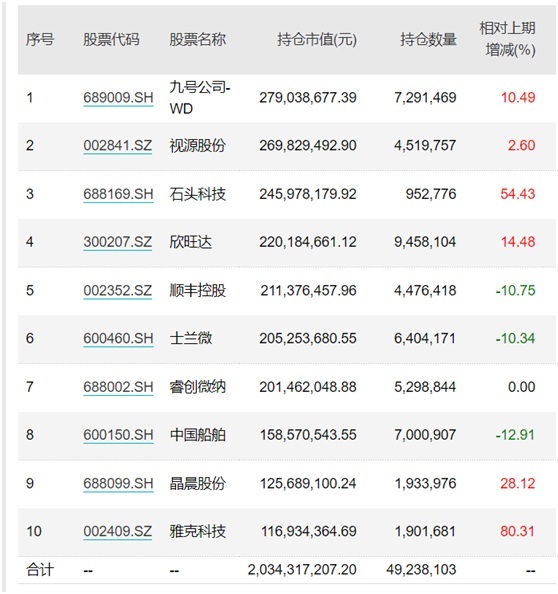Open stock code link 600150.SH
Image resolution: width=558 pixels, height=594 pixels.
118,435
